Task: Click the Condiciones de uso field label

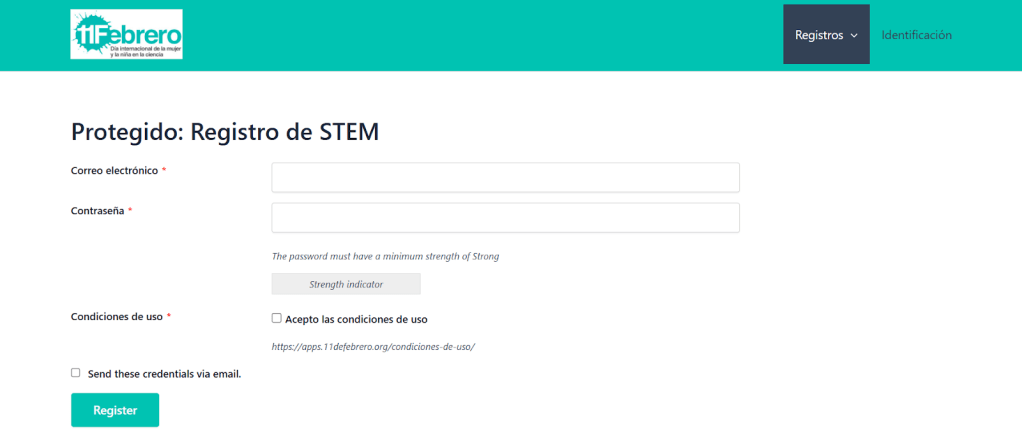Action: tap(116, 317)
